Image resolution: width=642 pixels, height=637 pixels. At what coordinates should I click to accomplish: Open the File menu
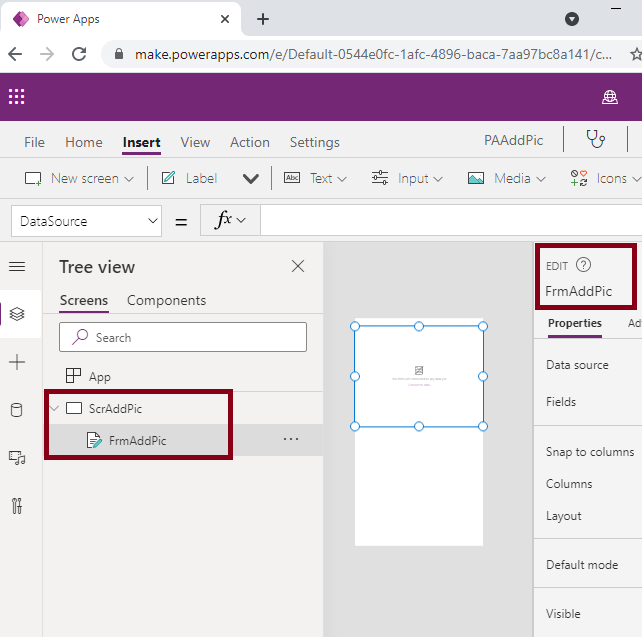[34, 142]
